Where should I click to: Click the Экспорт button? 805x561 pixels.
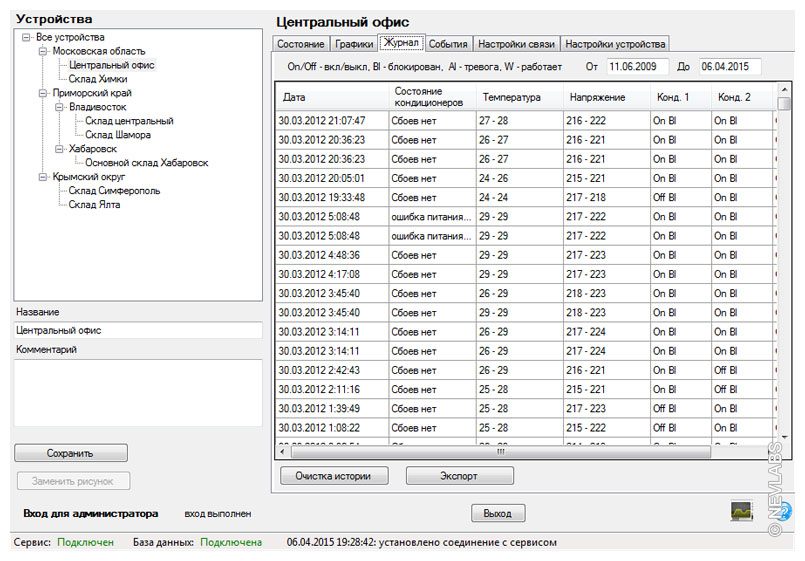pos(459,476)
